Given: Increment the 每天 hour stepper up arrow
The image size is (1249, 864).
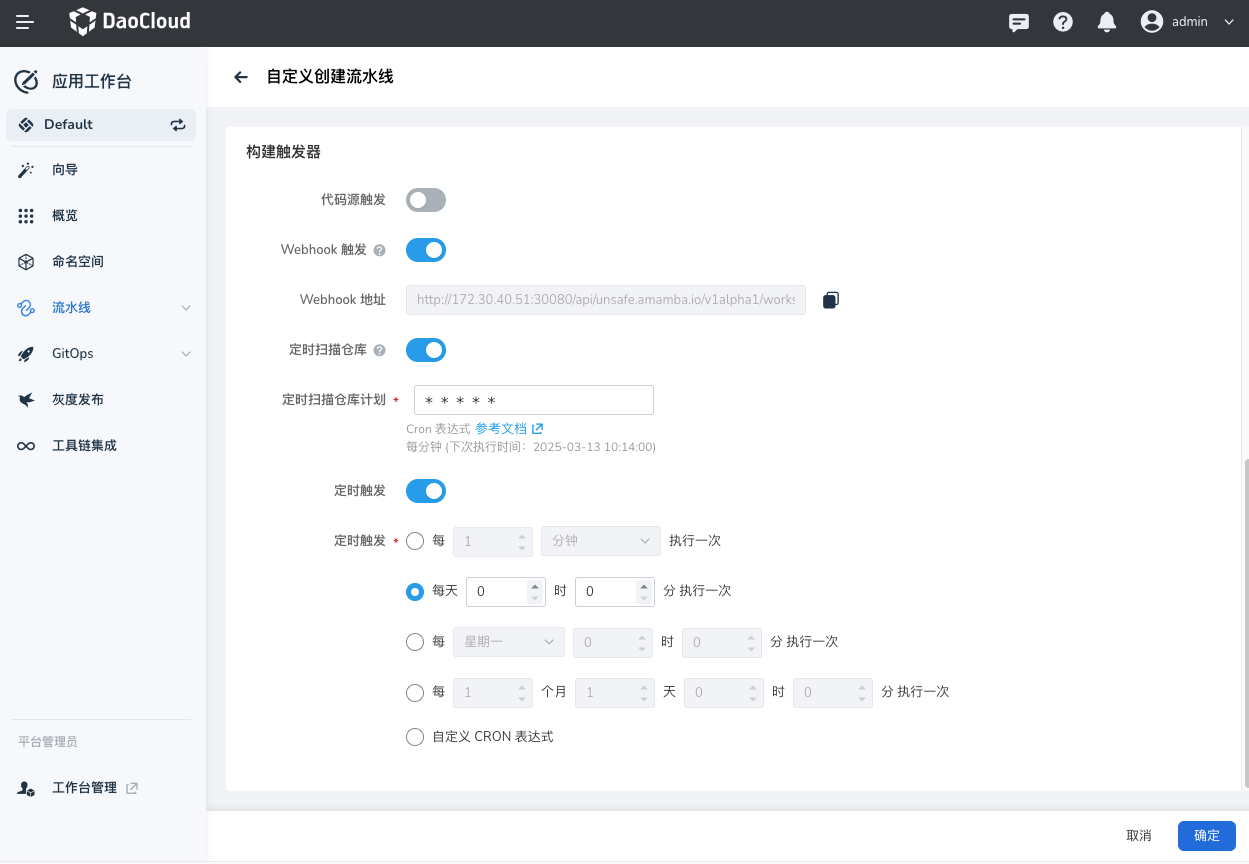Looking at the screenshot, I should [x=535, y=585].
